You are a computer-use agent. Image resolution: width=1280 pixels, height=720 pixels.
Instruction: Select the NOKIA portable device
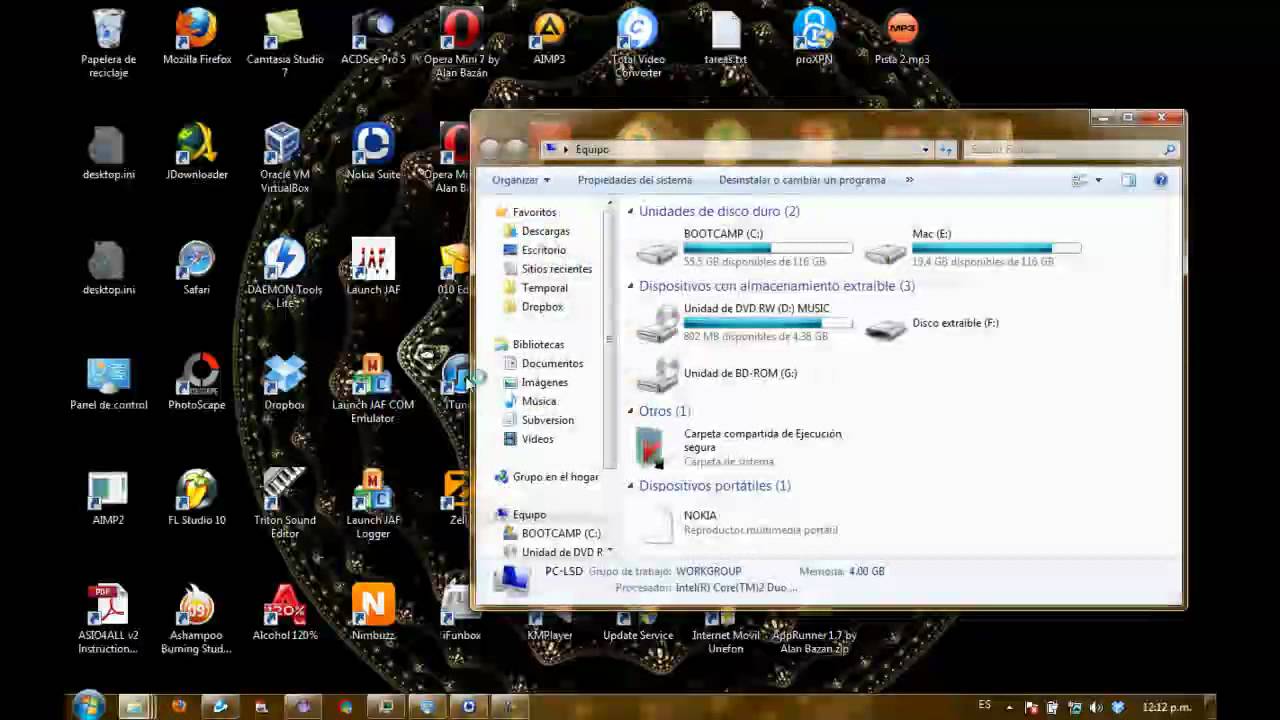738,522
